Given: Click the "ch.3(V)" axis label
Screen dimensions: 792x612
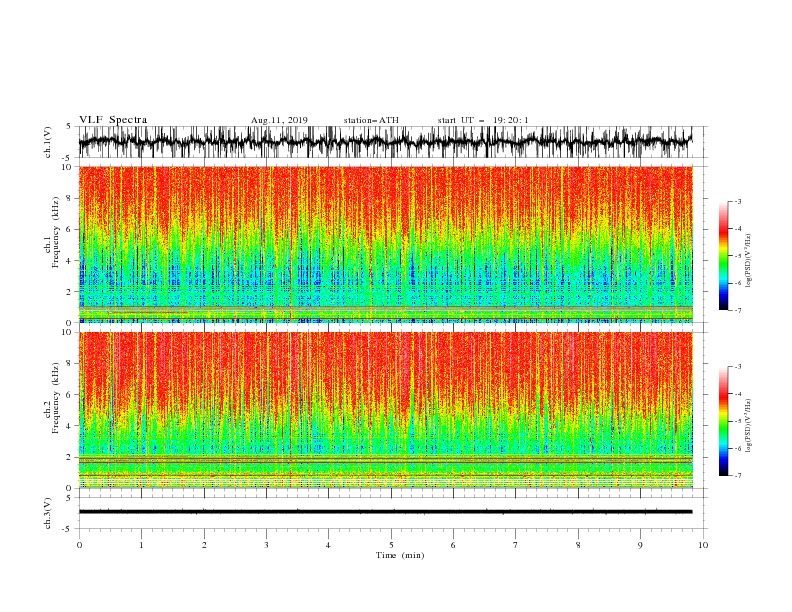Looking at the screenshot, I should click(x=48, y=513).
